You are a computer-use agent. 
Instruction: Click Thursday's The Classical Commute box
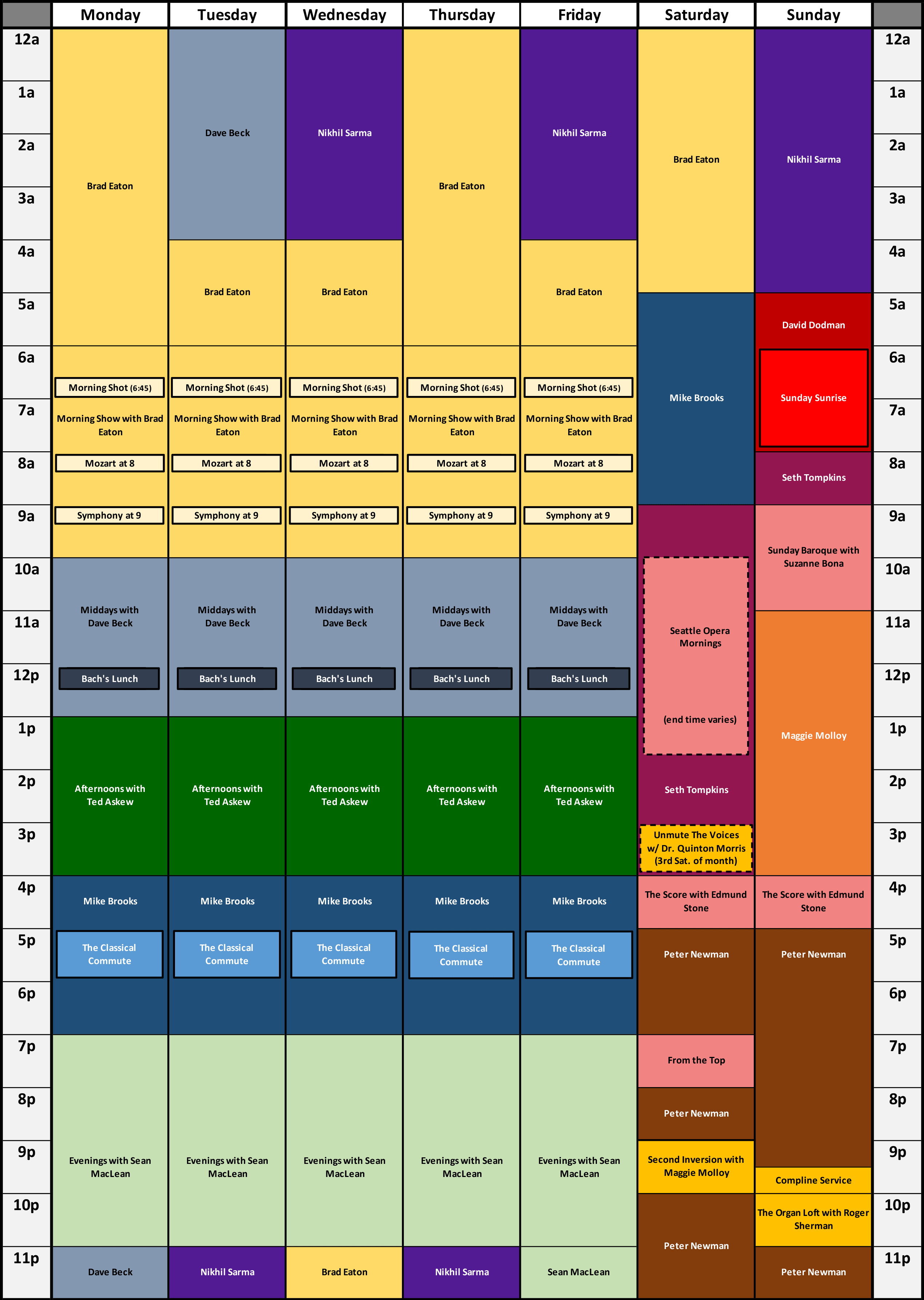pos(461,955)
